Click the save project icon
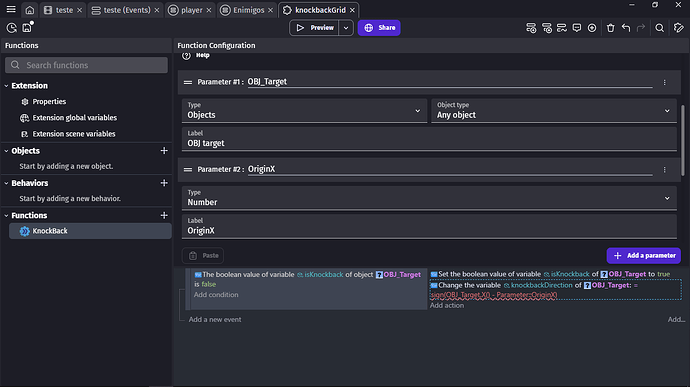The width and height of the screenshot is (690, 387). click(x=27, y=27)
